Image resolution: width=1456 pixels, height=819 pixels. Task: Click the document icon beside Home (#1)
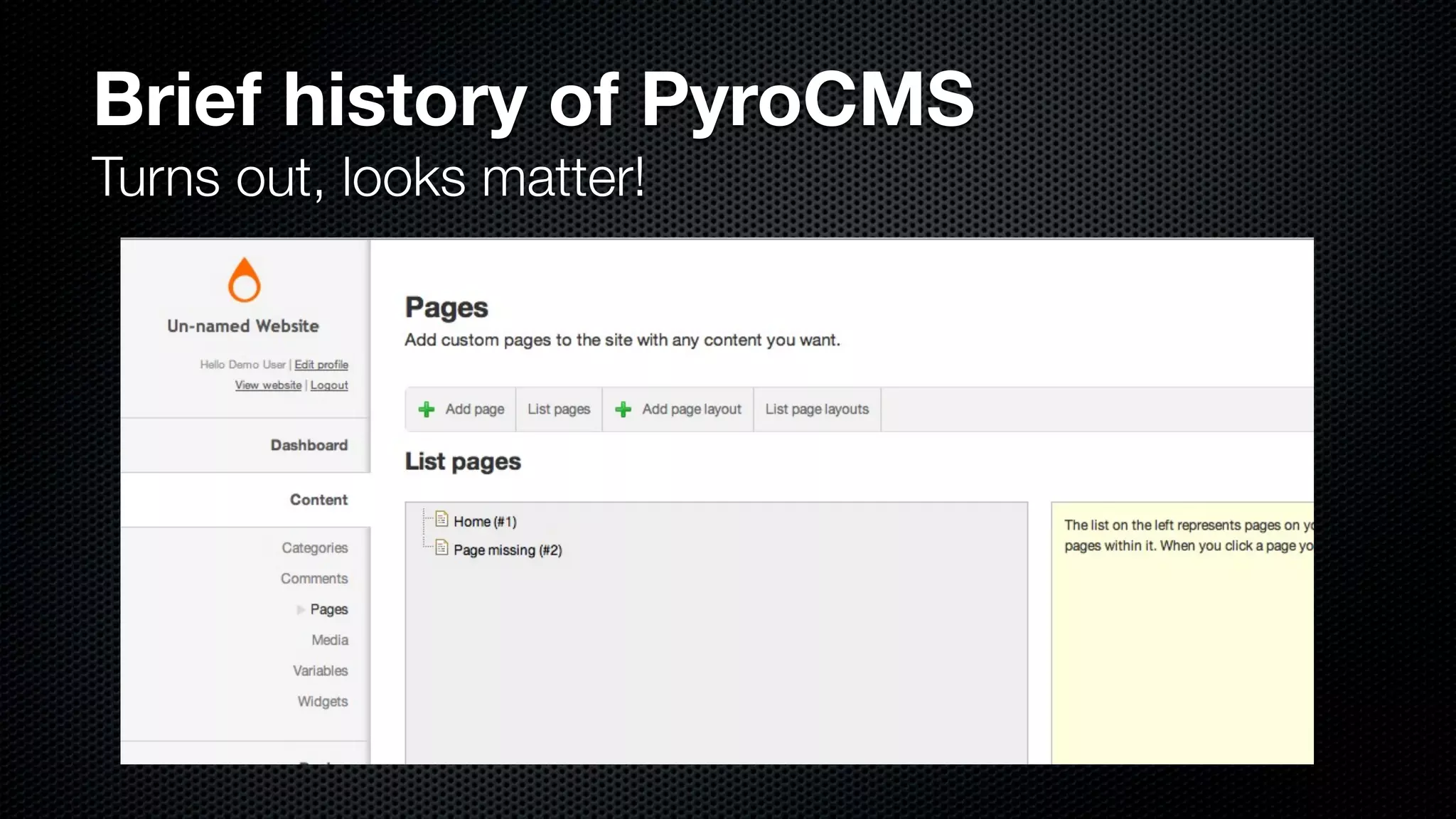click(x=441, y=520)
